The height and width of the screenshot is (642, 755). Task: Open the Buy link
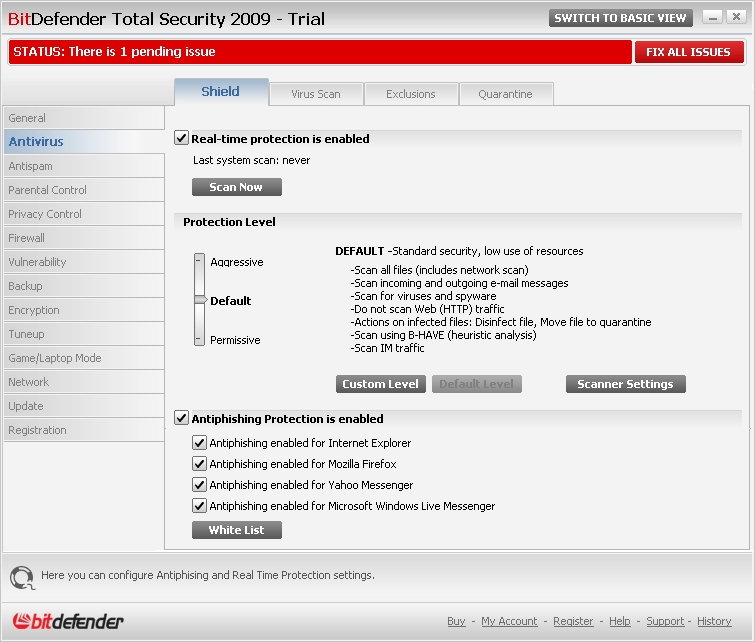click(456, 621)
